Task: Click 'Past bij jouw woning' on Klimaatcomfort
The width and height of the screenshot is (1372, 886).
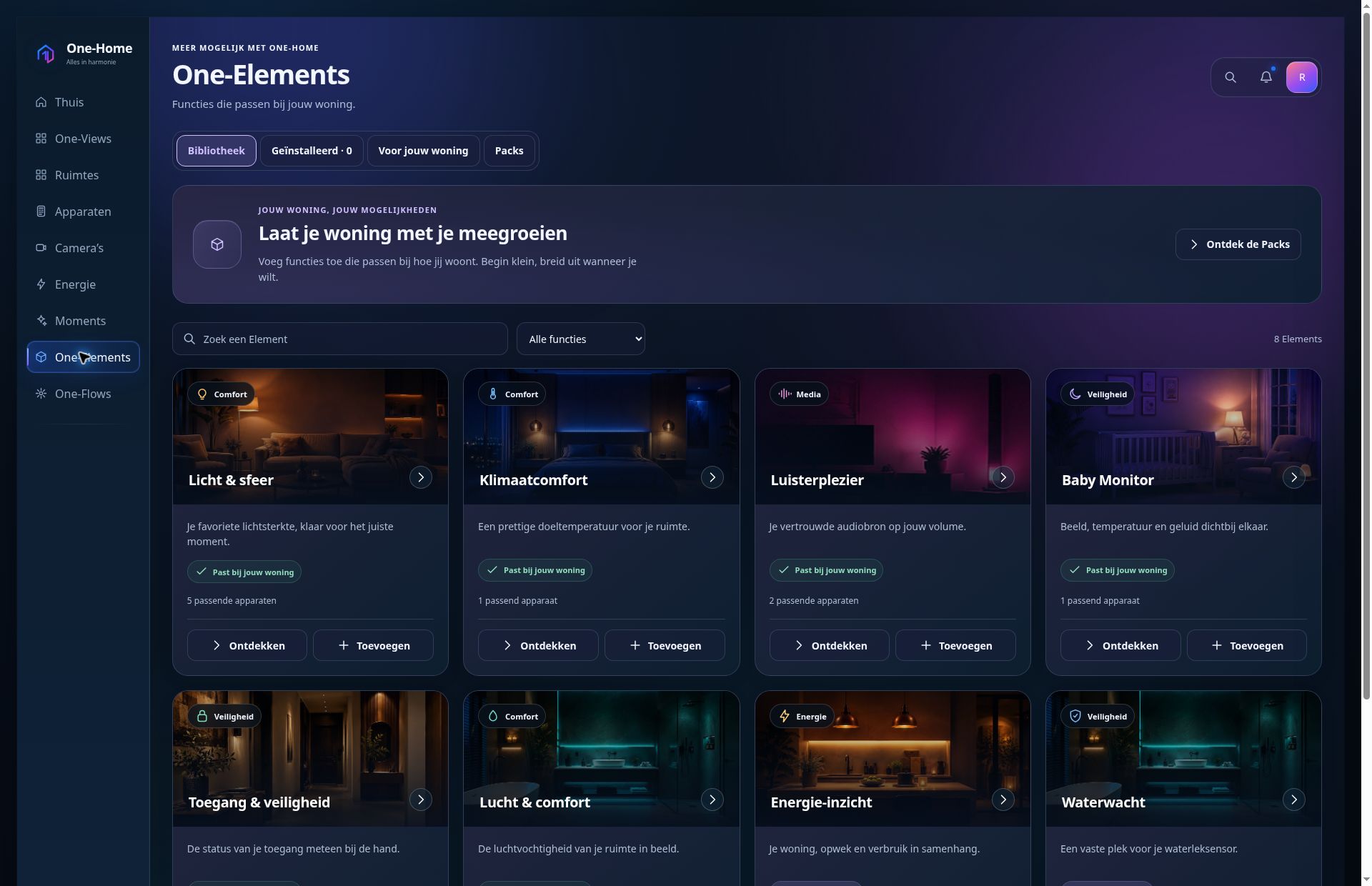Action: [535, 570]
